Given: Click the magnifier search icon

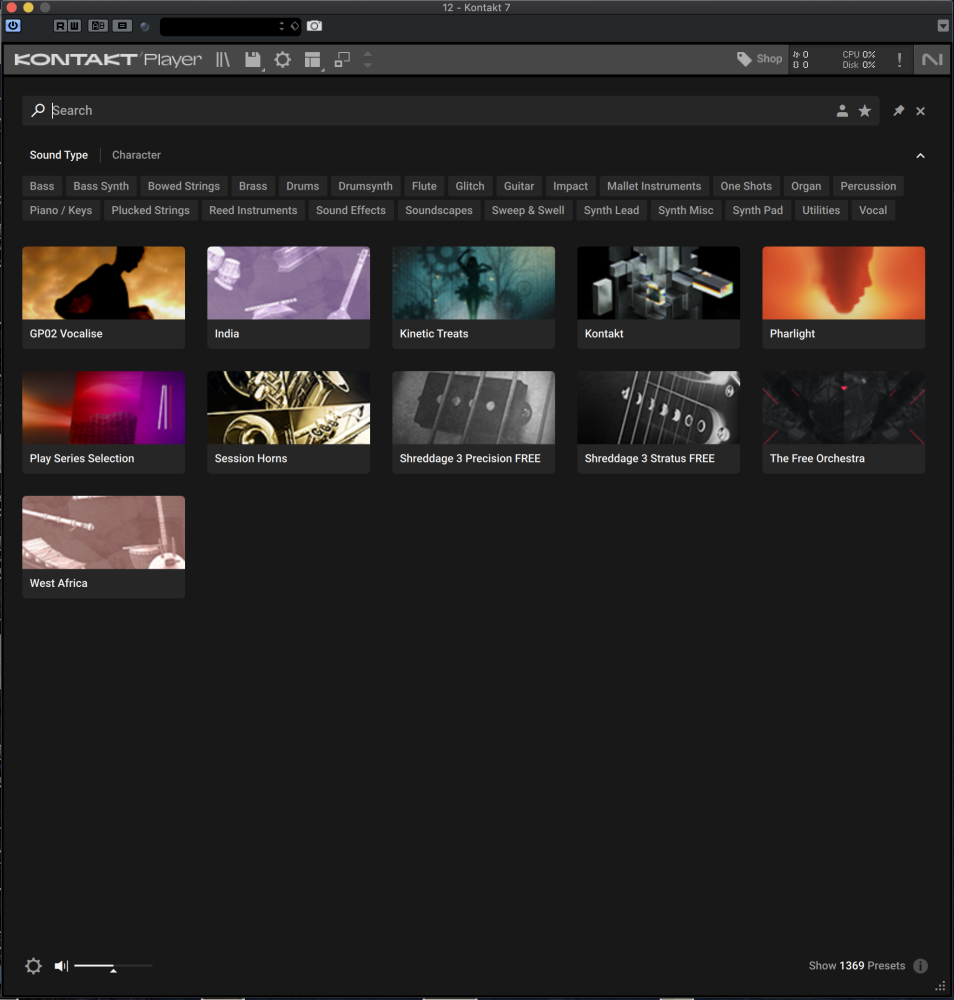Looking at the screenshot, I should [x=38, y=110].
